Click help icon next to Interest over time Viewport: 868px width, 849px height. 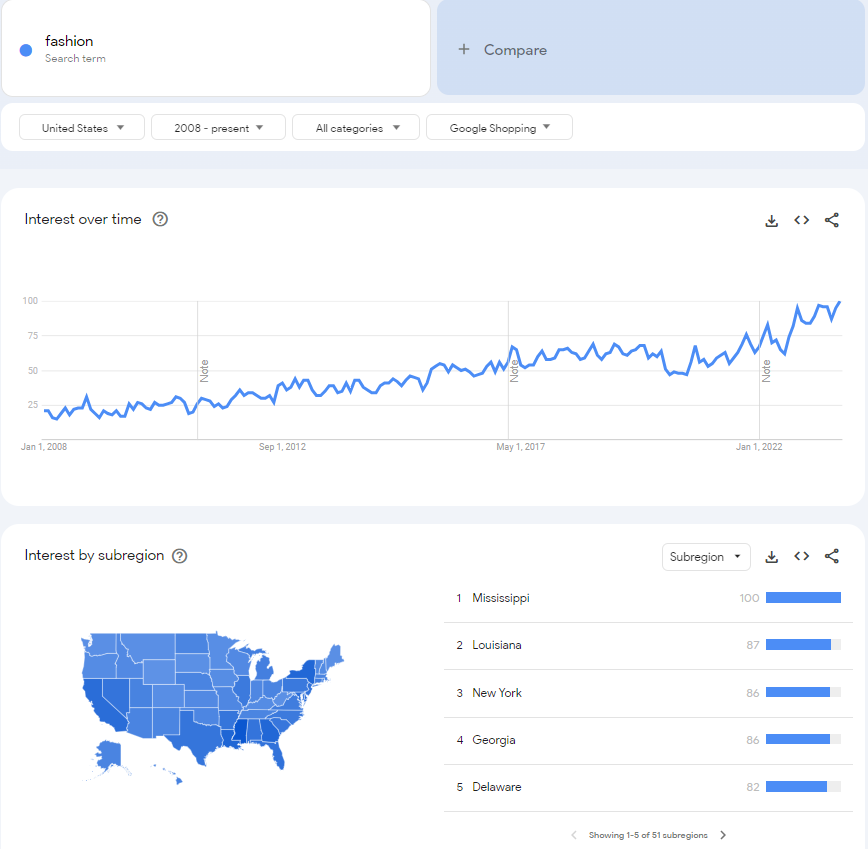tap(160, 219)
